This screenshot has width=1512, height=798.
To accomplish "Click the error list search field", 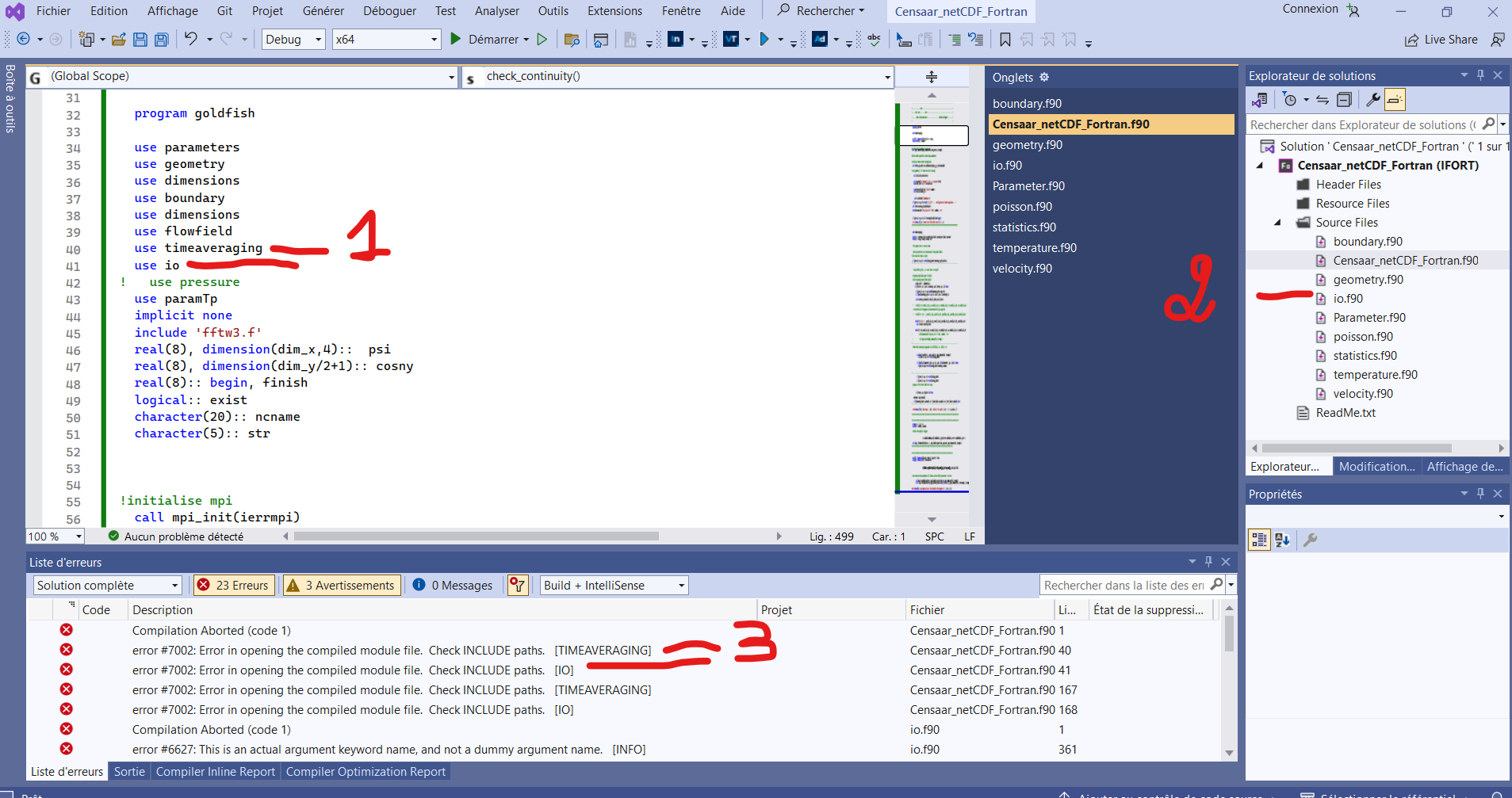I will [x=1123, y=585].
